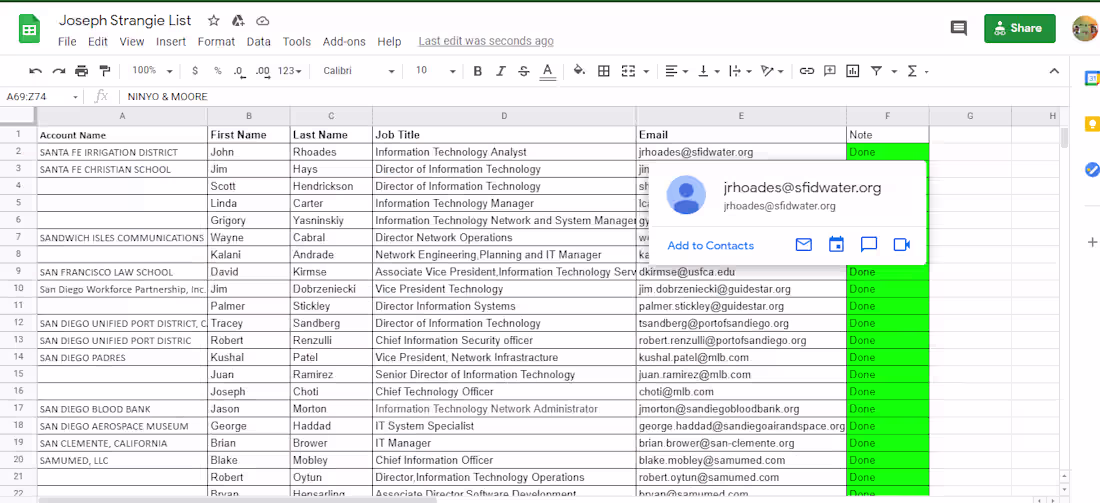Image resolution: width=1100 pixels, height=503 pixels.
Task: Insert link with chain icon
Action: click(x=807, y=71)
